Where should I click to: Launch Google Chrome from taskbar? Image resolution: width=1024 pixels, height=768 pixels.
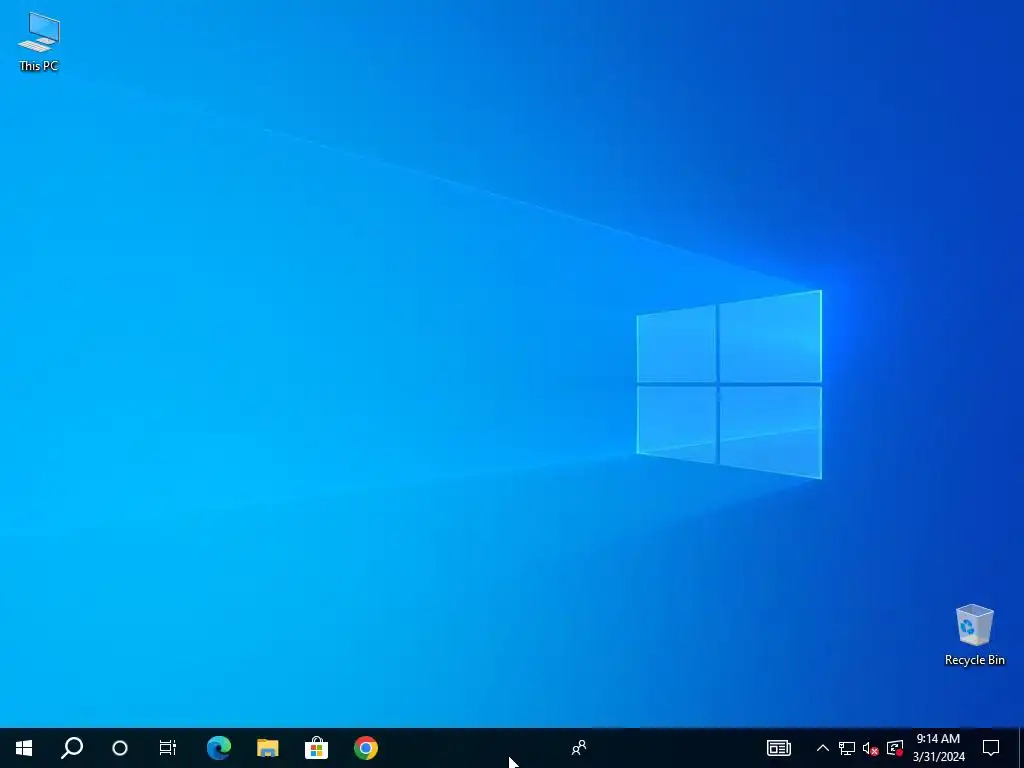(366, 748)
